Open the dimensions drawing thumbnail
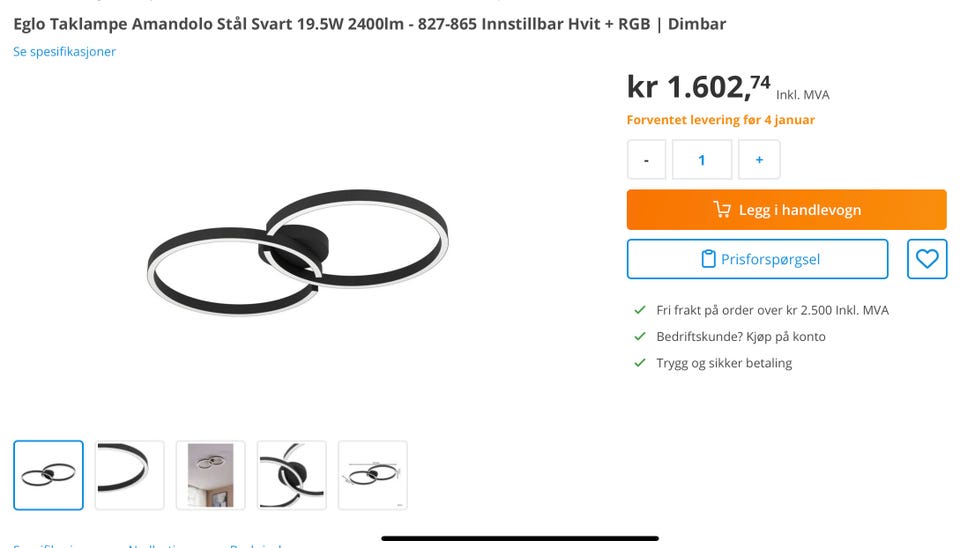The image size is (960, 548). (373, 475)
